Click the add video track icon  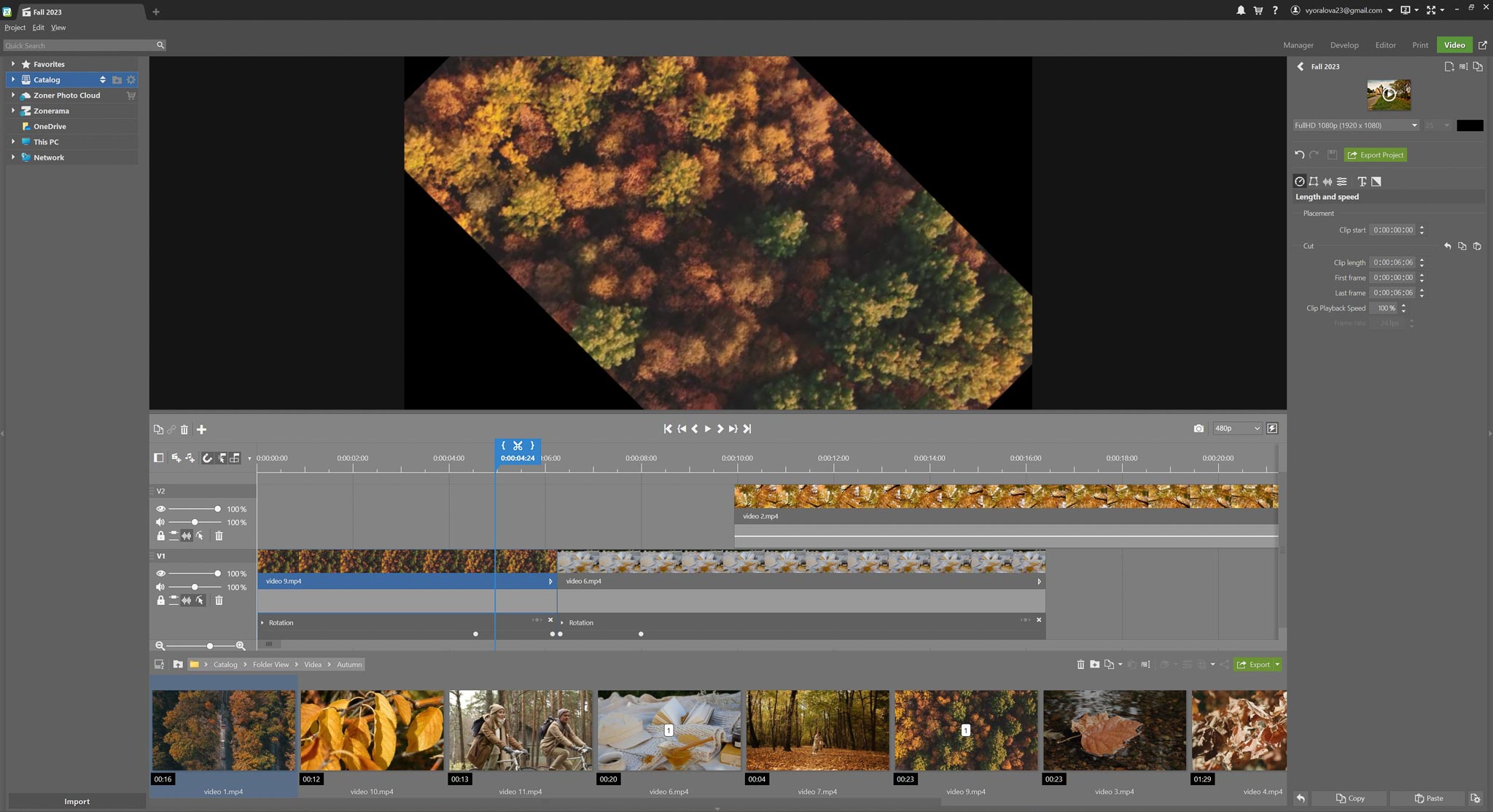click(x=176, y=458)
